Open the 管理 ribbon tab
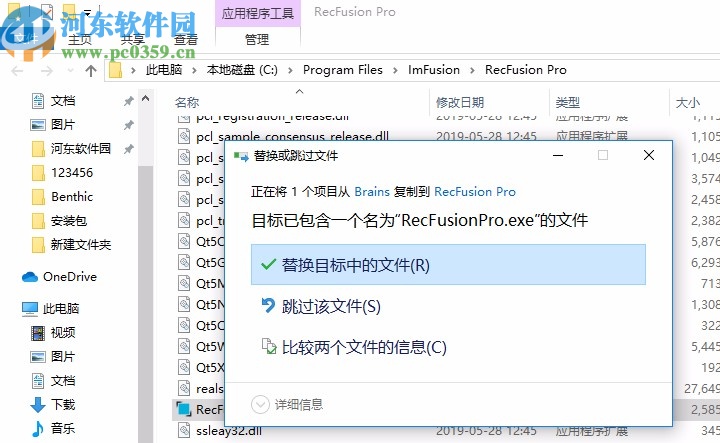Image resolution: width=720 pixels, height=443 pixels. coord(257,39)
